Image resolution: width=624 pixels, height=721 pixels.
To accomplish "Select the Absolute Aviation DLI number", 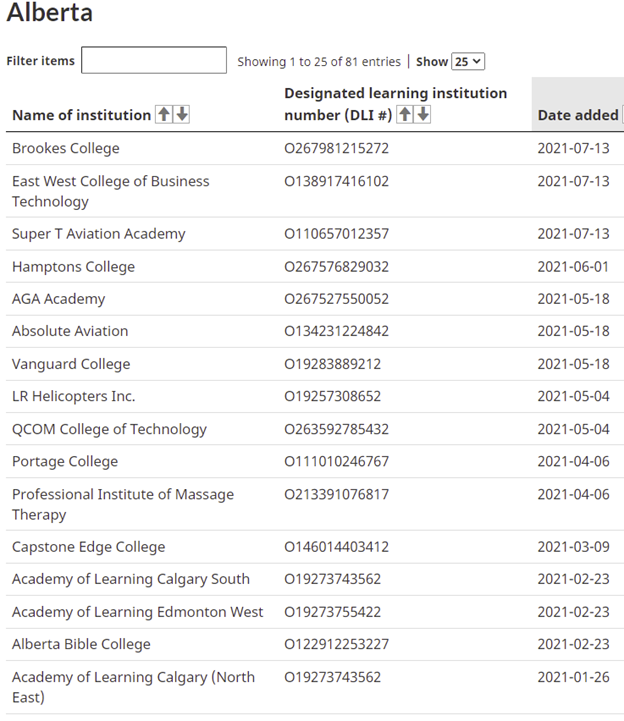I will click(337, 331).
